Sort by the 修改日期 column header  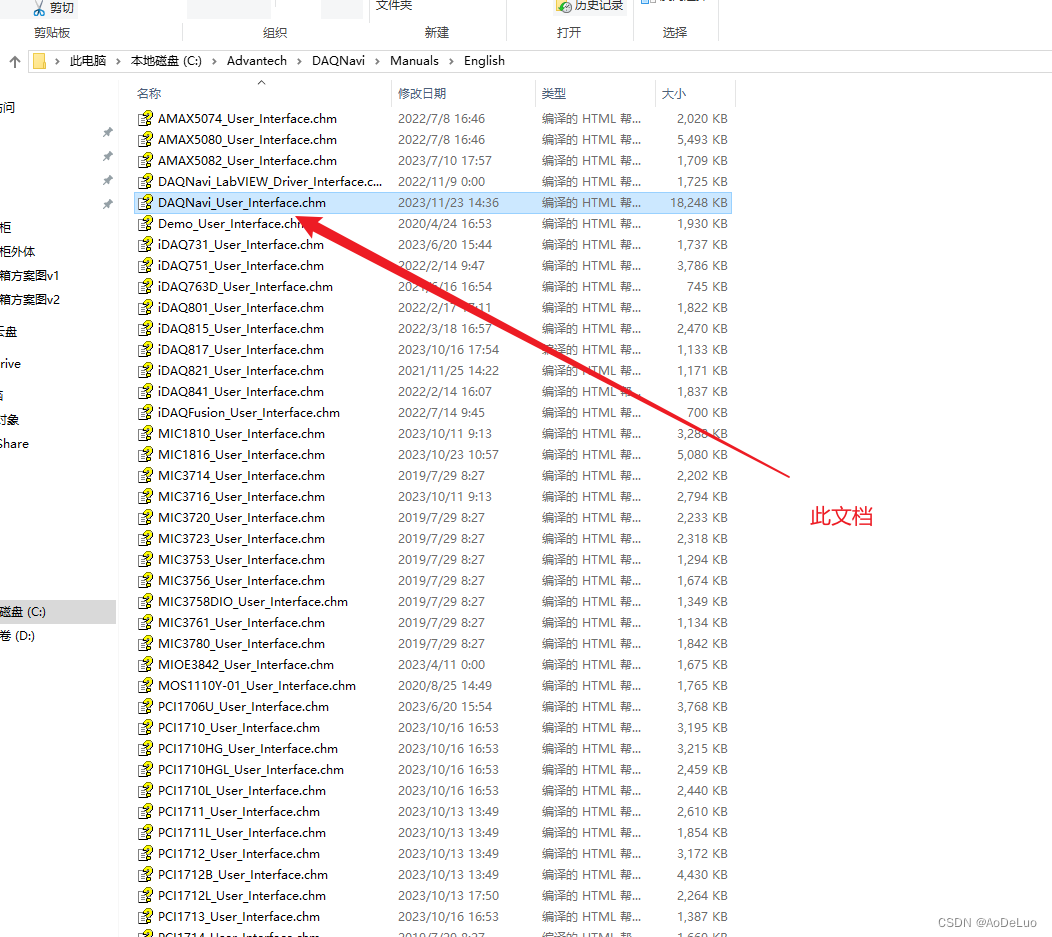[421, 94]
